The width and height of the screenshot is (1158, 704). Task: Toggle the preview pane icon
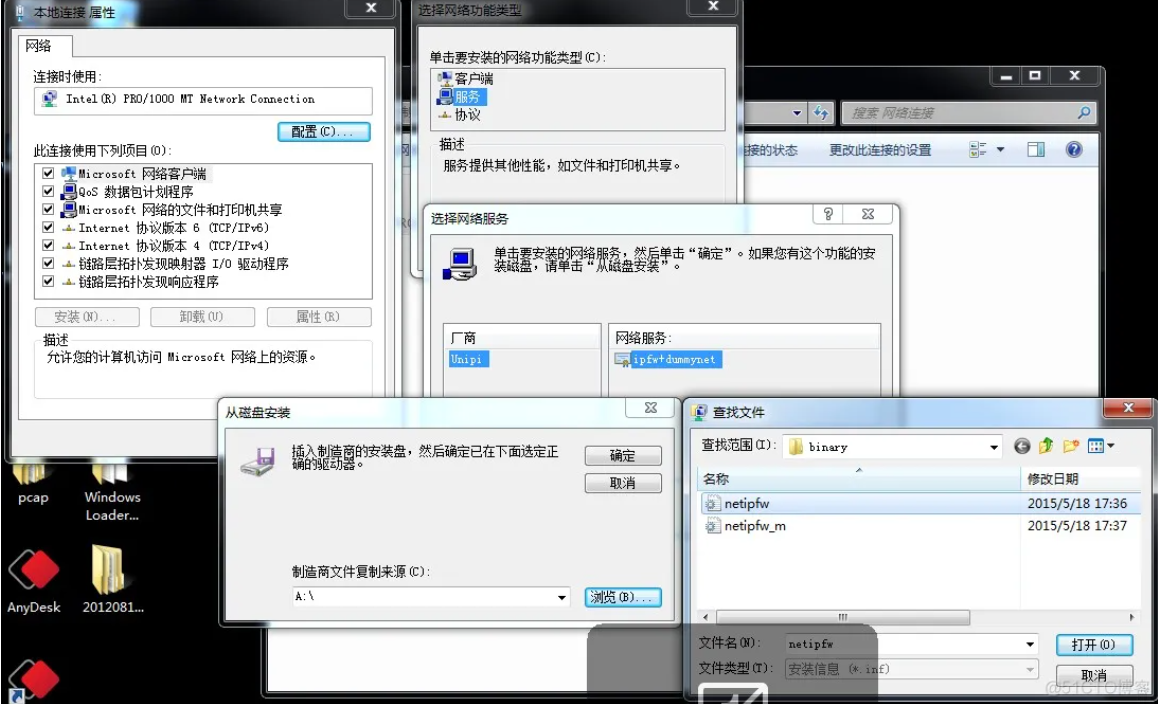coord(1035,150)
